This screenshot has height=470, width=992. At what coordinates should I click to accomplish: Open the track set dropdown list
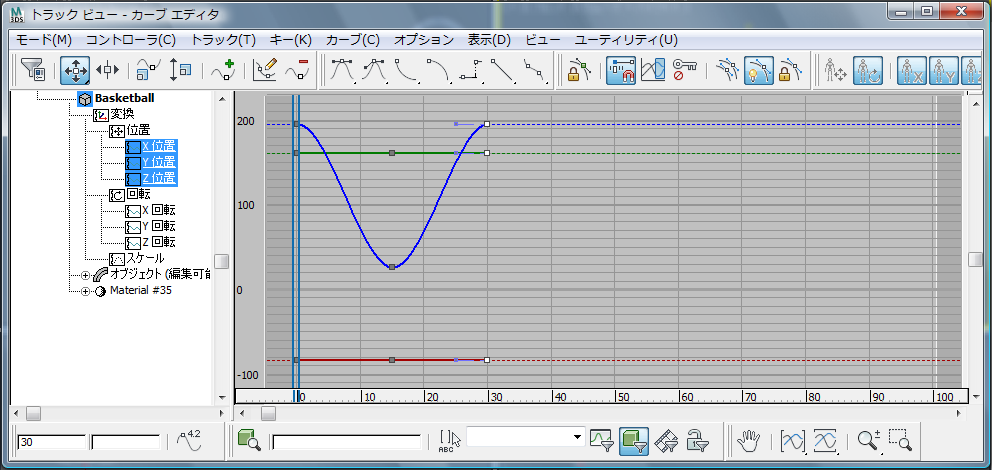[576, 437]
